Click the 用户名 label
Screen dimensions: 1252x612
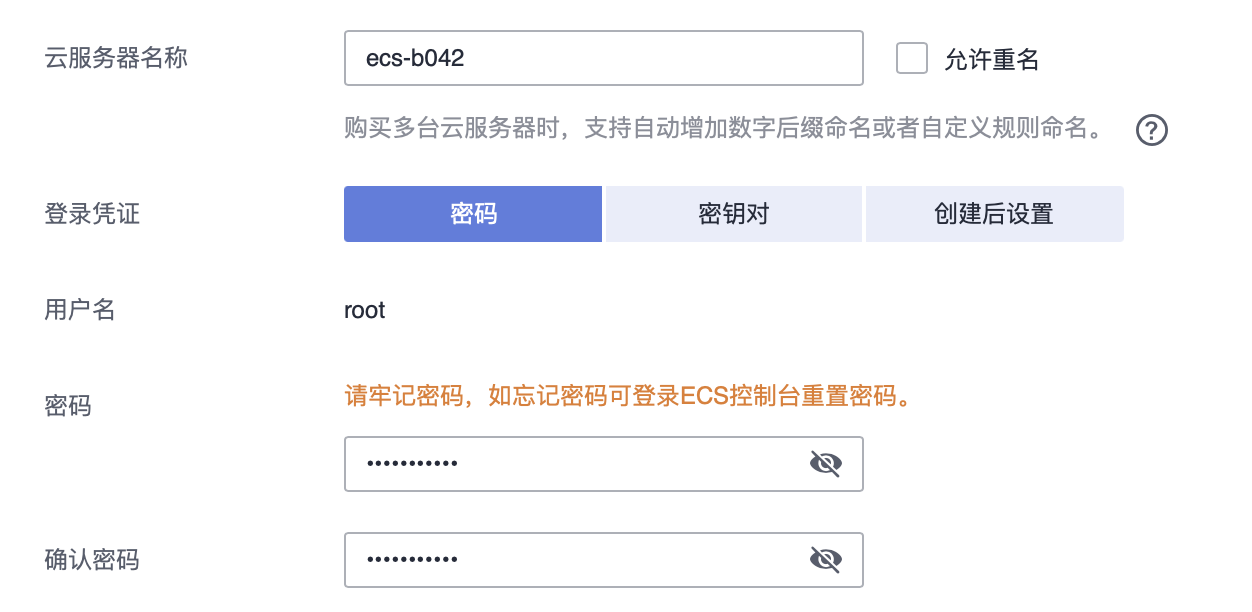pos(80,310)
